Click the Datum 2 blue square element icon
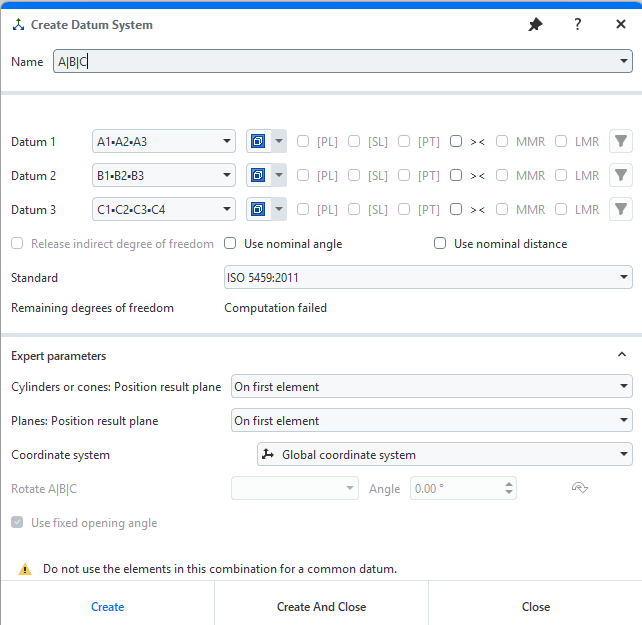Viewport: 642px width, 625px height. tap(258, 176)
